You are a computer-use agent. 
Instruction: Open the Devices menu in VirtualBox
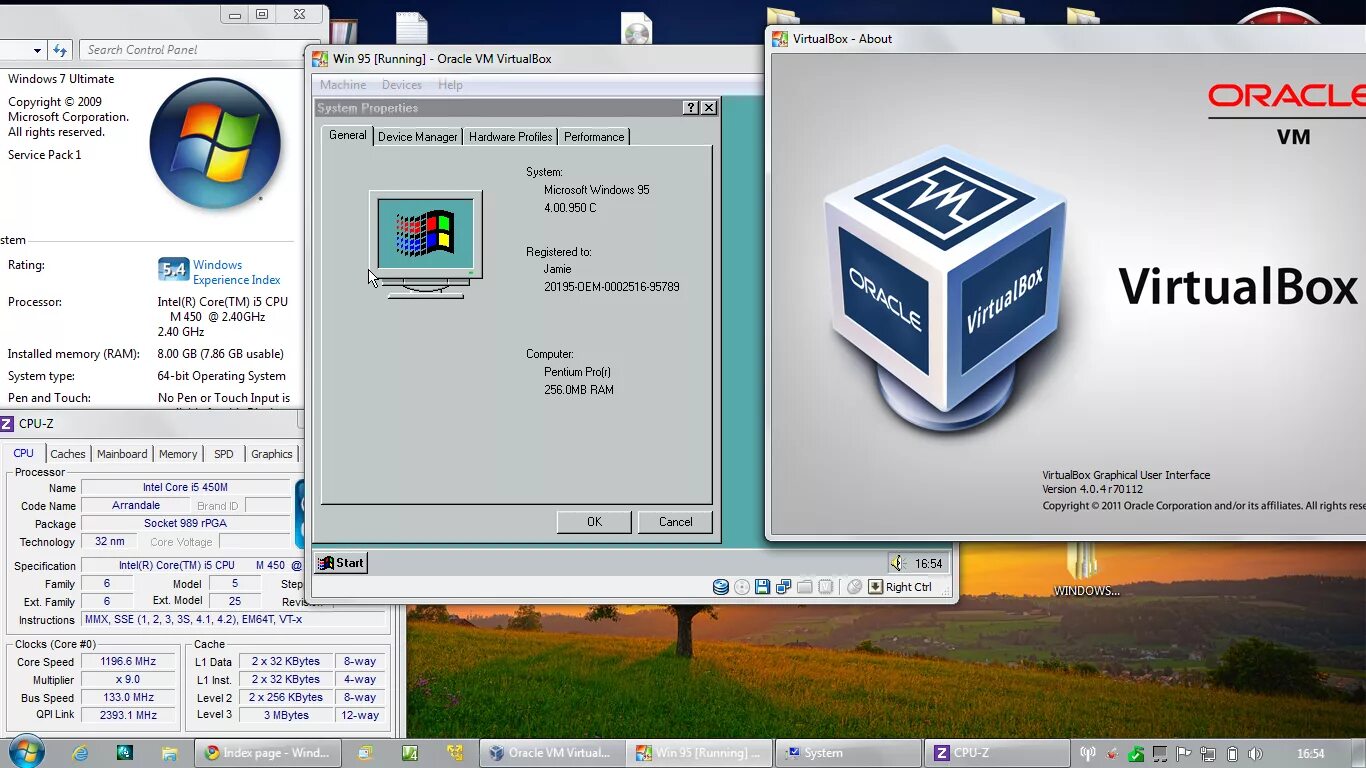tap(402, 85)
